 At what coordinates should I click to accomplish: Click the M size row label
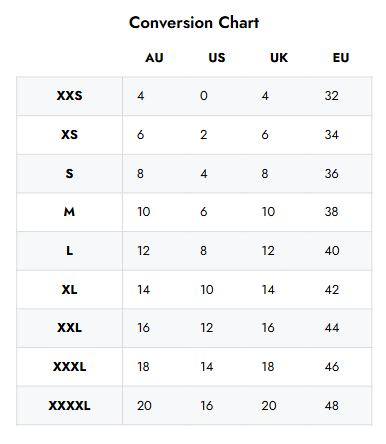click(69, 212)
